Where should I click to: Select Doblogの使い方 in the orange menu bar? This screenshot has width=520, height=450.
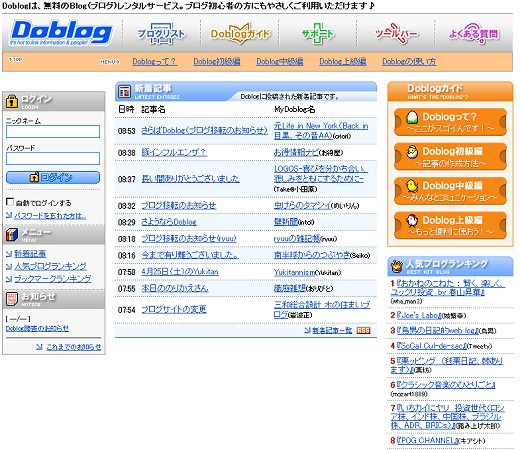click(409, 61)
